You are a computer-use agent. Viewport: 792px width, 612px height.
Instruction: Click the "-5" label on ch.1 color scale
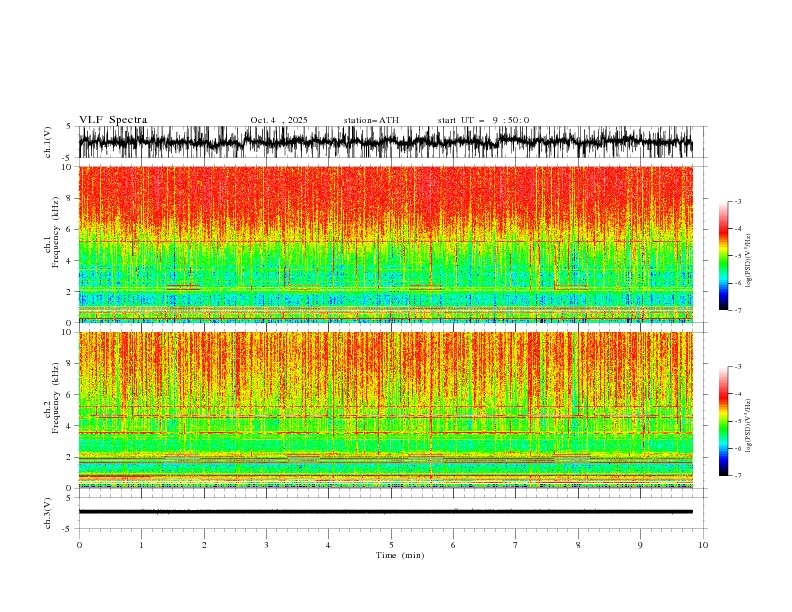click(x=737, y=256)
